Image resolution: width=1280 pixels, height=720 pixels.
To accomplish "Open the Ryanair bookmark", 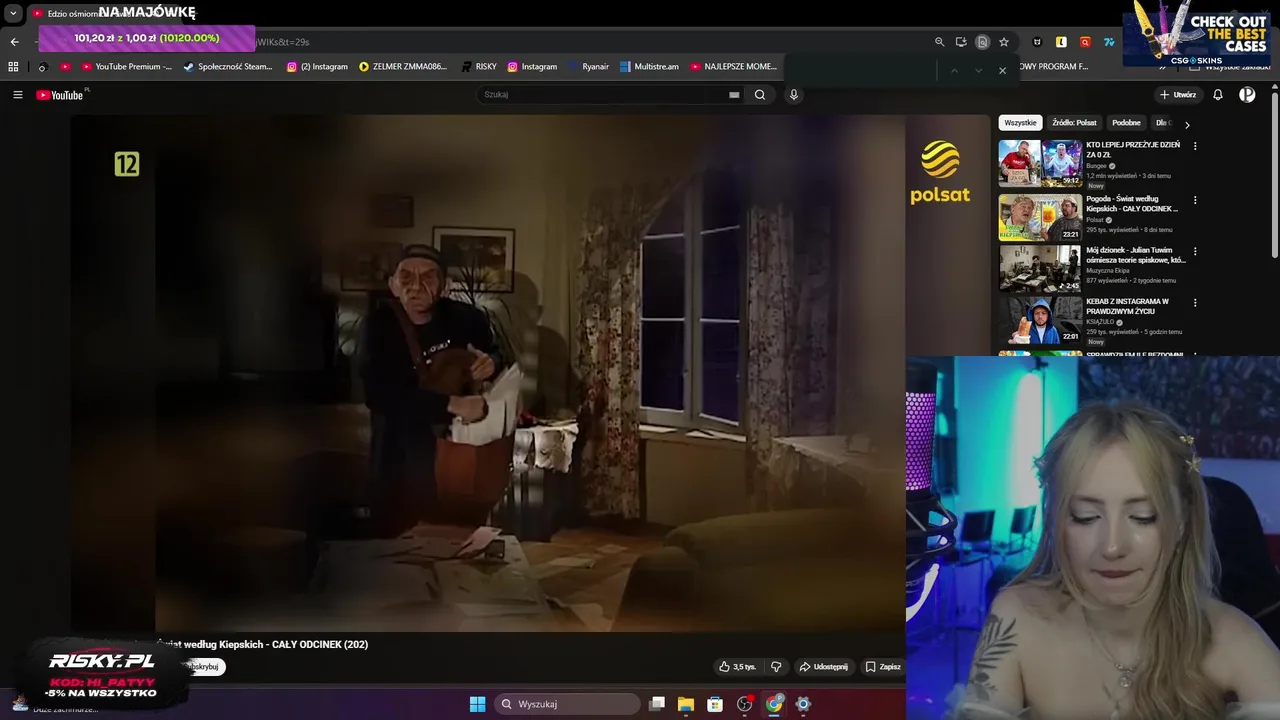I will (x=589, y=67).
